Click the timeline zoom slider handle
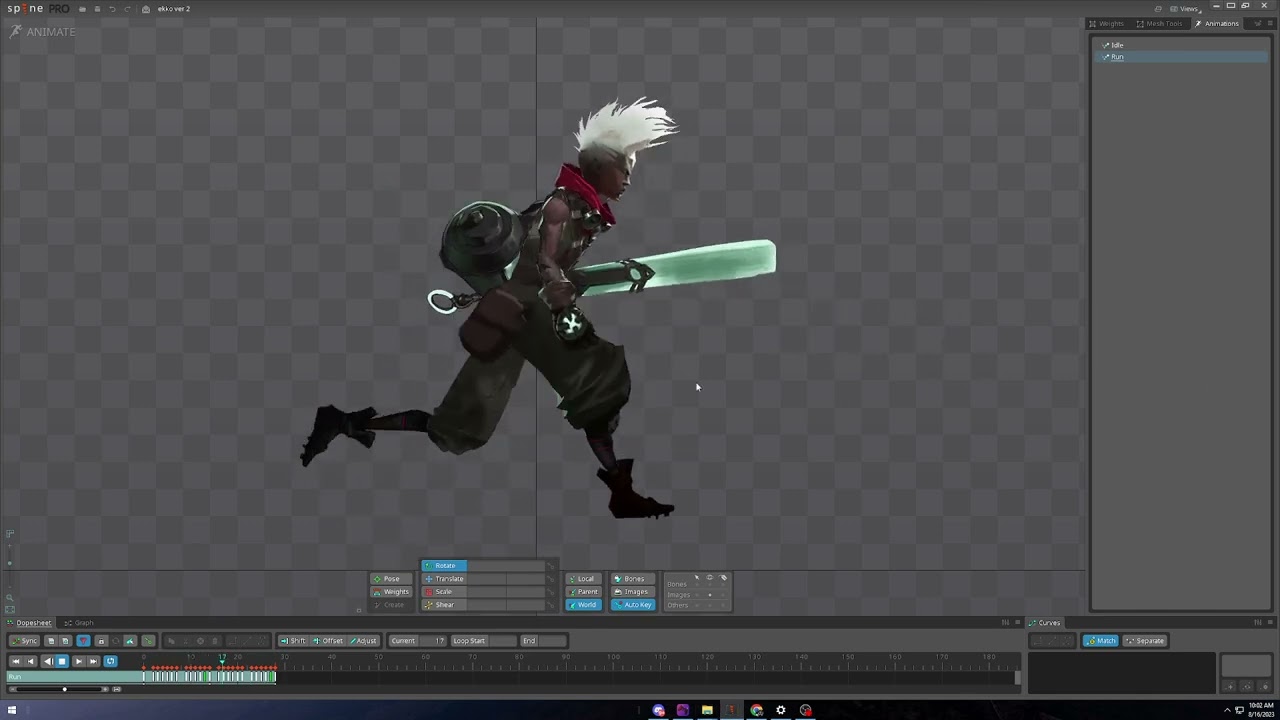 (x=65, y=689)
